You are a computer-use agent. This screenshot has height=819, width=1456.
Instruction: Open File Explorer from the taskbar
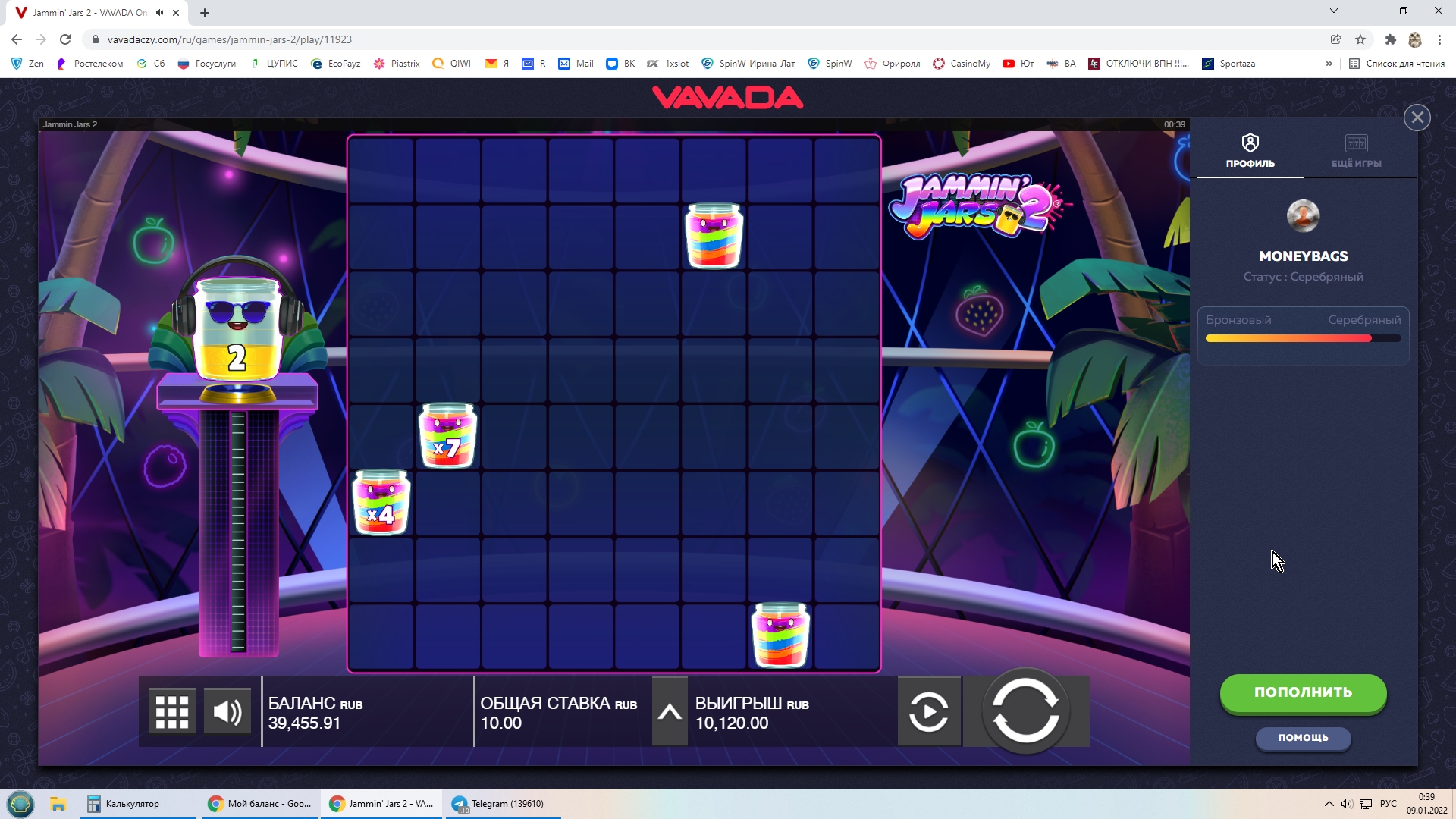58,804
